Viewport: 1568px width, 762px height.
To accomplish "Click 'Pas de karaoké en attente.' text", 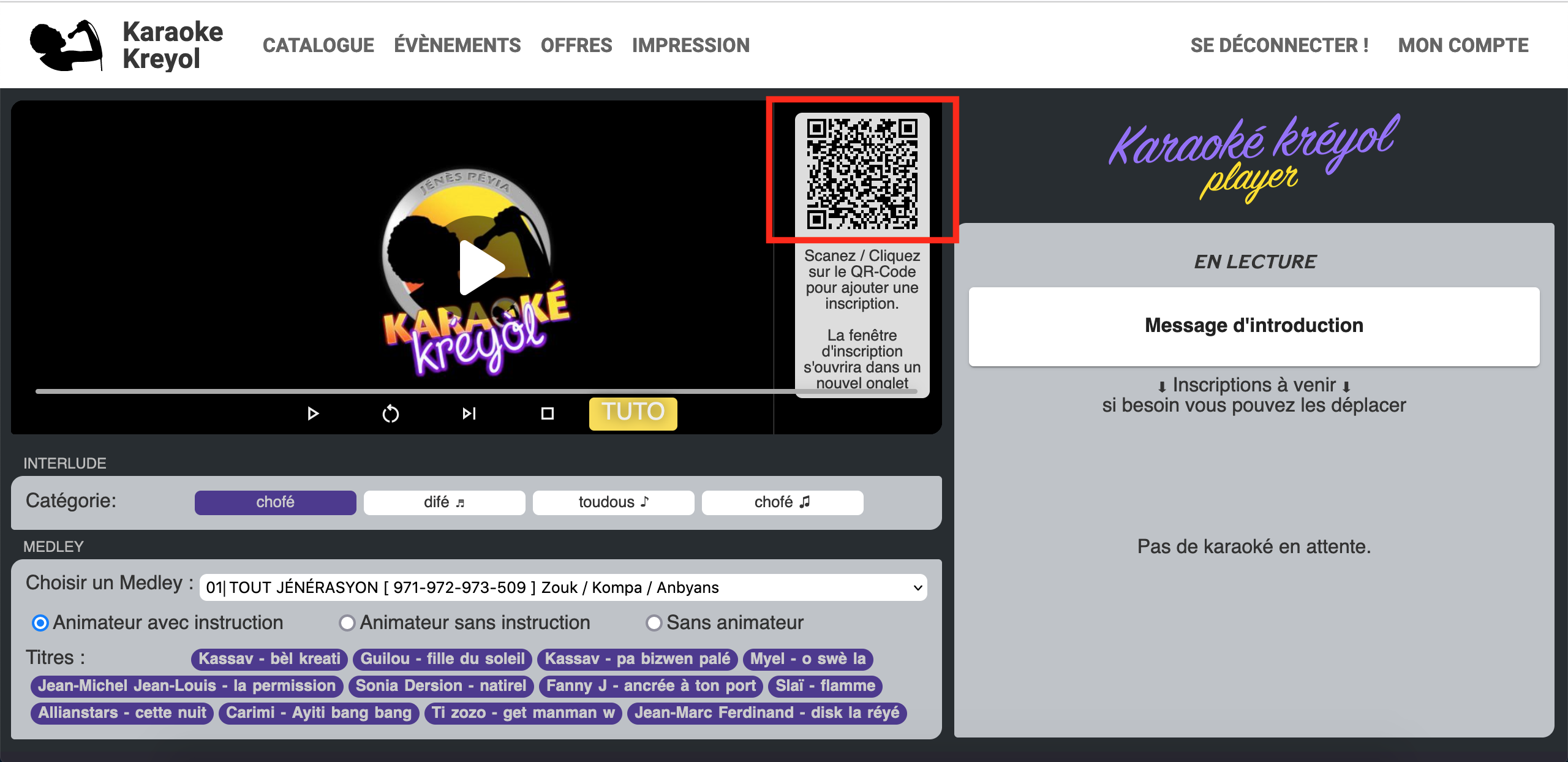I will (1254, 546).
